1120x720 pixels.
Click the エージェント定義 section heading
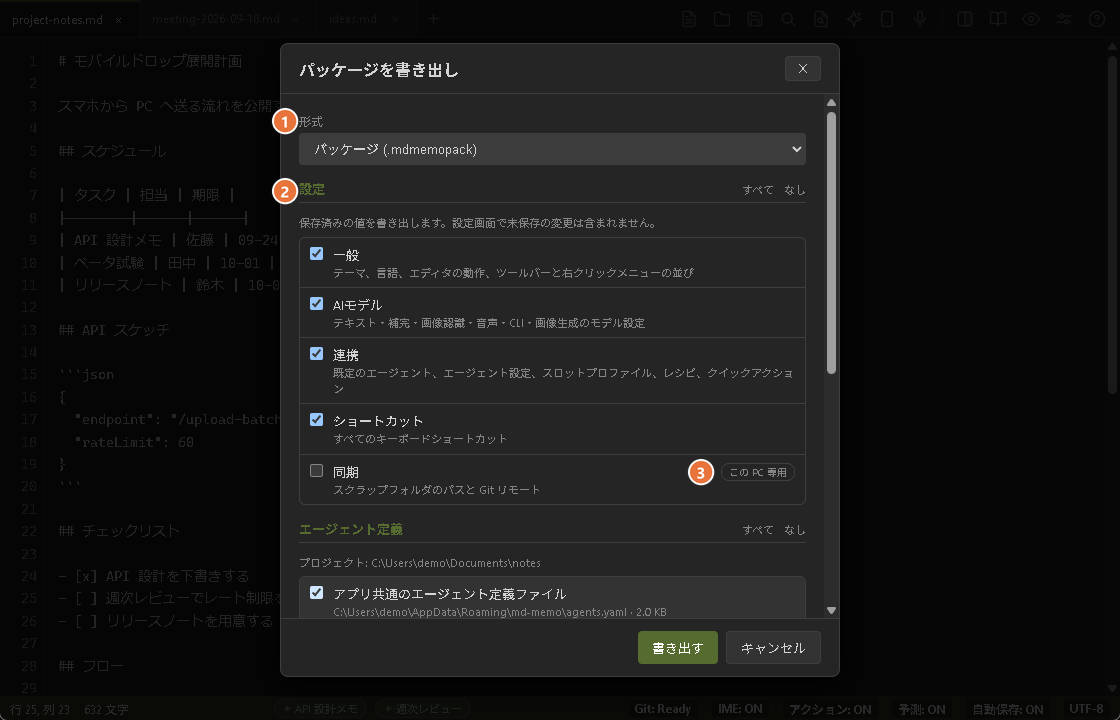coord(351,529)
